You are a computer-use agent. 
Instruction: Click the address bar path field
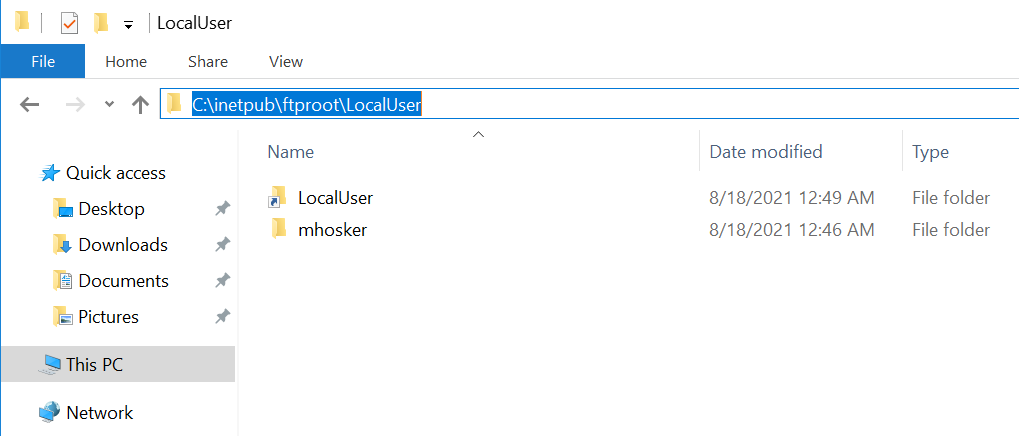589,104
